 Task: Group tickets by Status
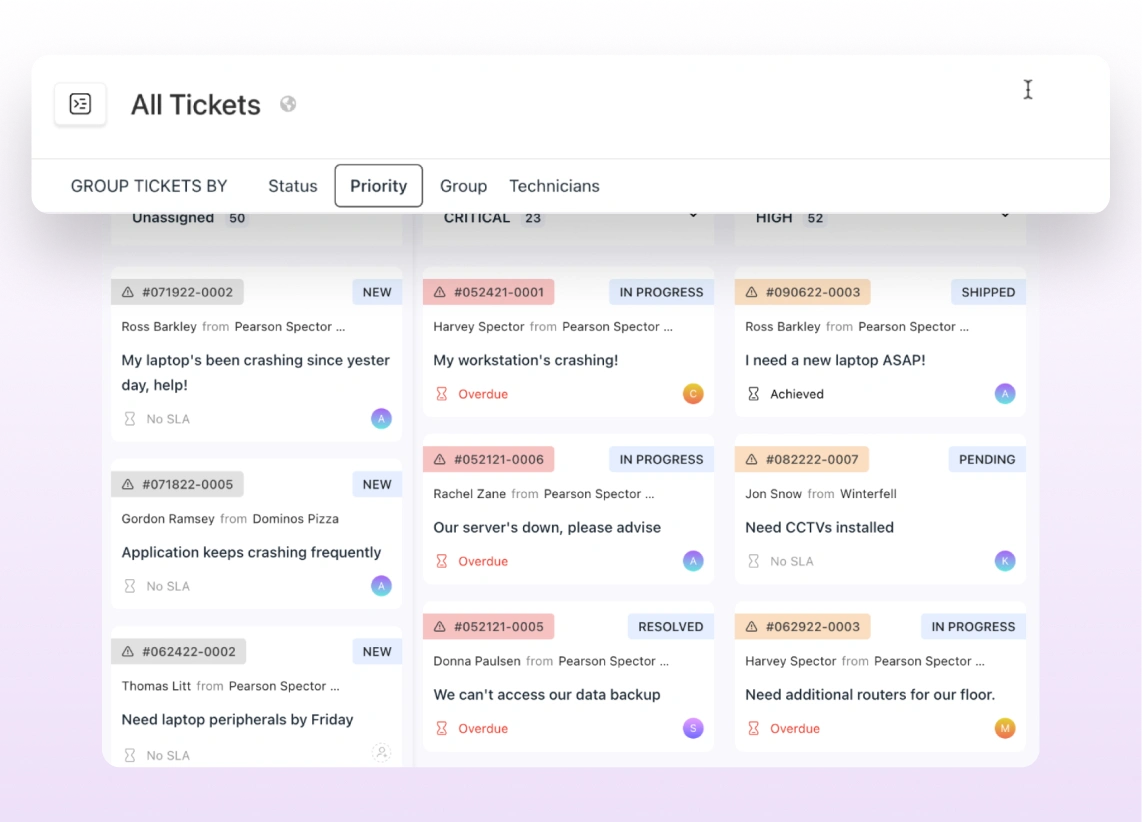click(292, 186)
